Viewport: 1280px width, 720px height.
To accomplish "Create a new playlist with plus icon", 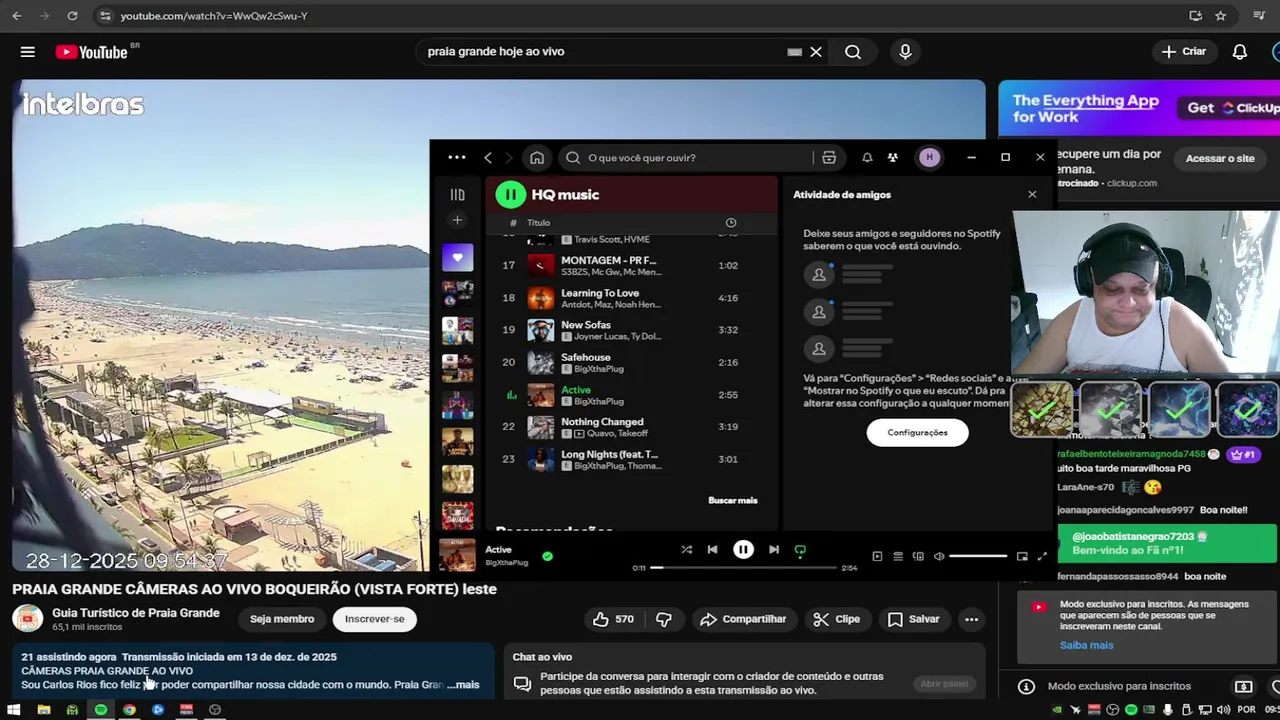I will pos(457,220).
